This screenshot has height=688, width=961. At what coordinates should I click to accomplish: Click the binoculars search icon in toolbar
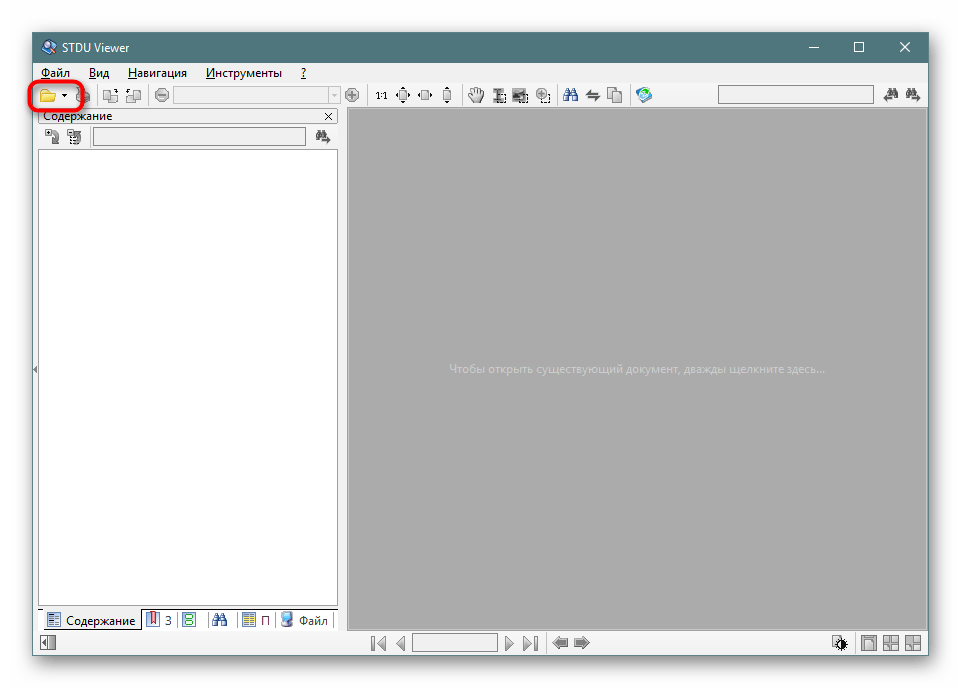(x=571, y=95)
